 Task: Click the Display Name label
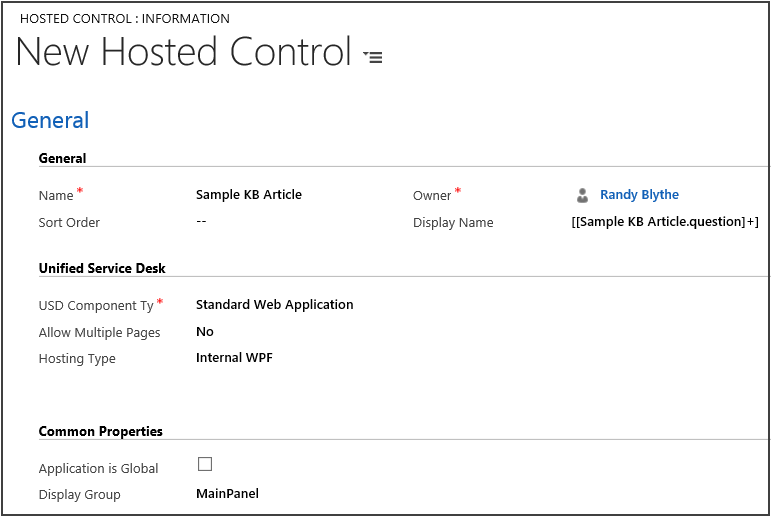click(x=453, y=222)
